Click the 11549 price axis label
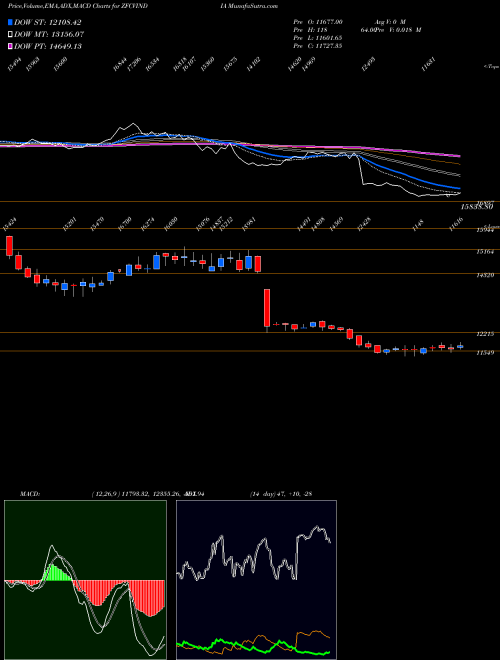 [484, 353]
